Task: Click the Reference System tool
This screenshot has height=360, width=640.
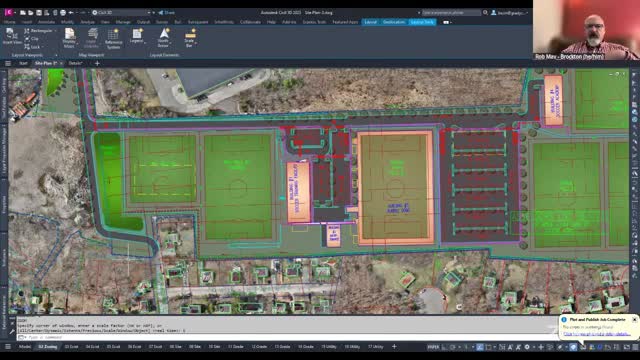Action: 113,39
